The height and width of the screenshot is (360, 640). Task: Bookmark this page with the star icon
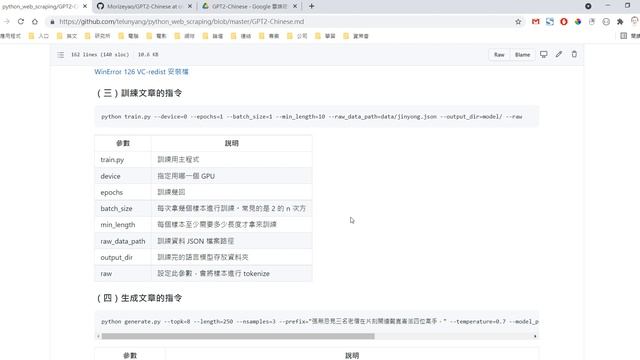tap(518, 22)
